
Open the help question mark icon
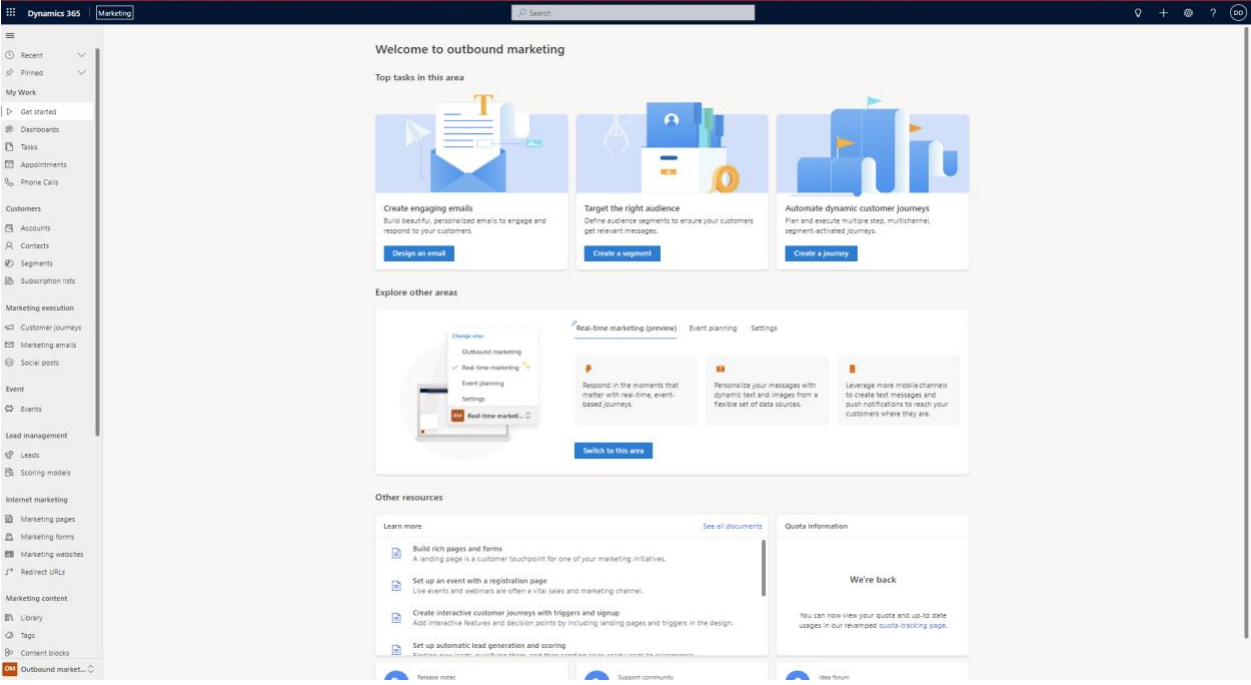click(1213, 13)
